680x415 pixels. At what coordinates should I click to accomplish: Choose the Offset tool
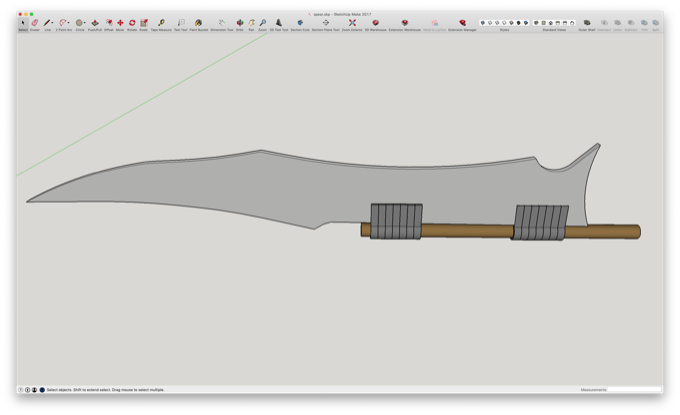(109, 23)
